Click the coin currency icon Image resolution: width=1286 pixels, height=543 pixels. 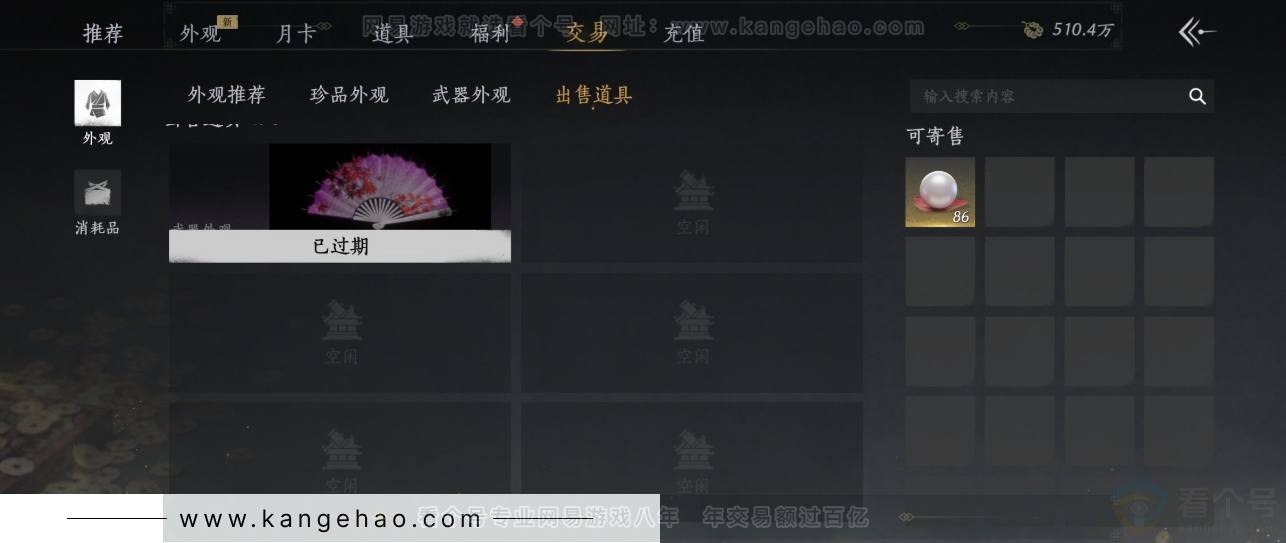coord(1033,30)
